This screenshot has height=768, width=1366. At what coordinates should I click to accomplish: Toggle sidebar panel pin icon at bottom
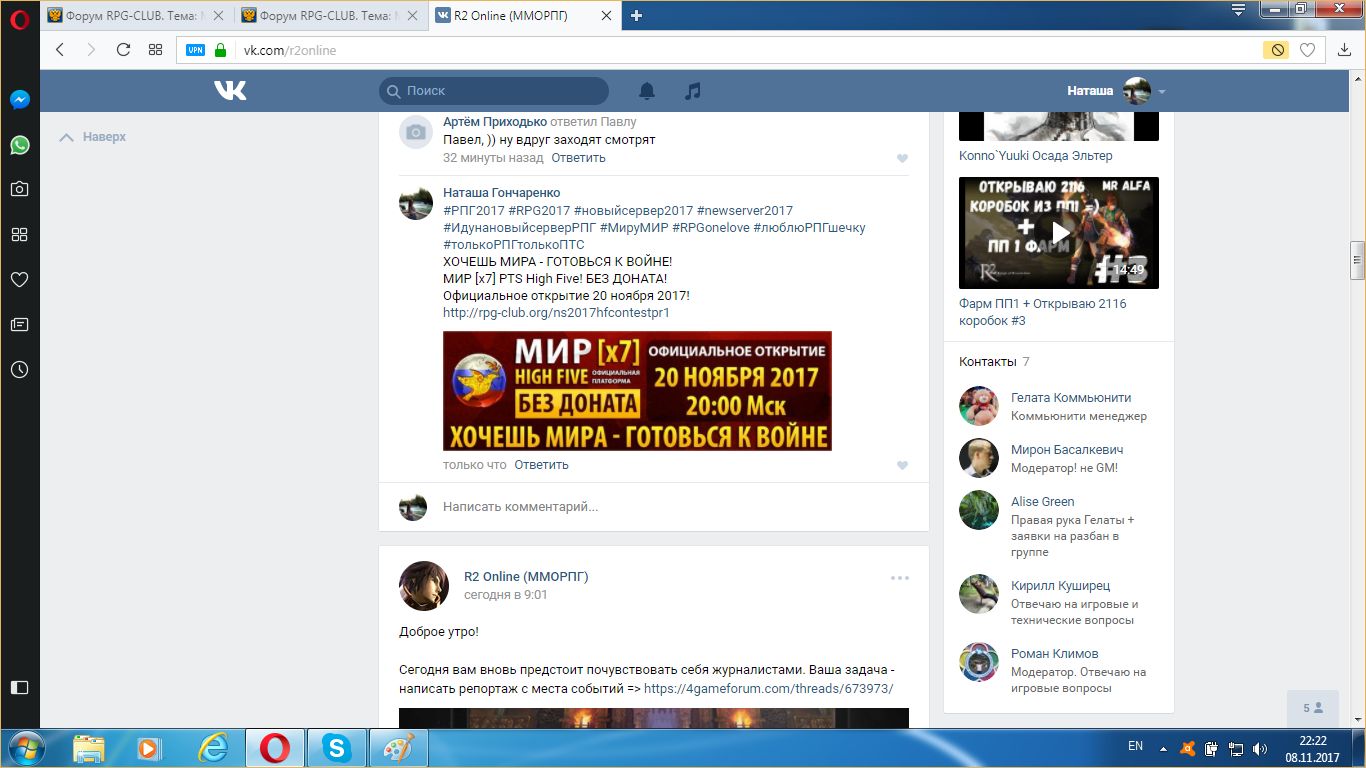tap(19, 687)
